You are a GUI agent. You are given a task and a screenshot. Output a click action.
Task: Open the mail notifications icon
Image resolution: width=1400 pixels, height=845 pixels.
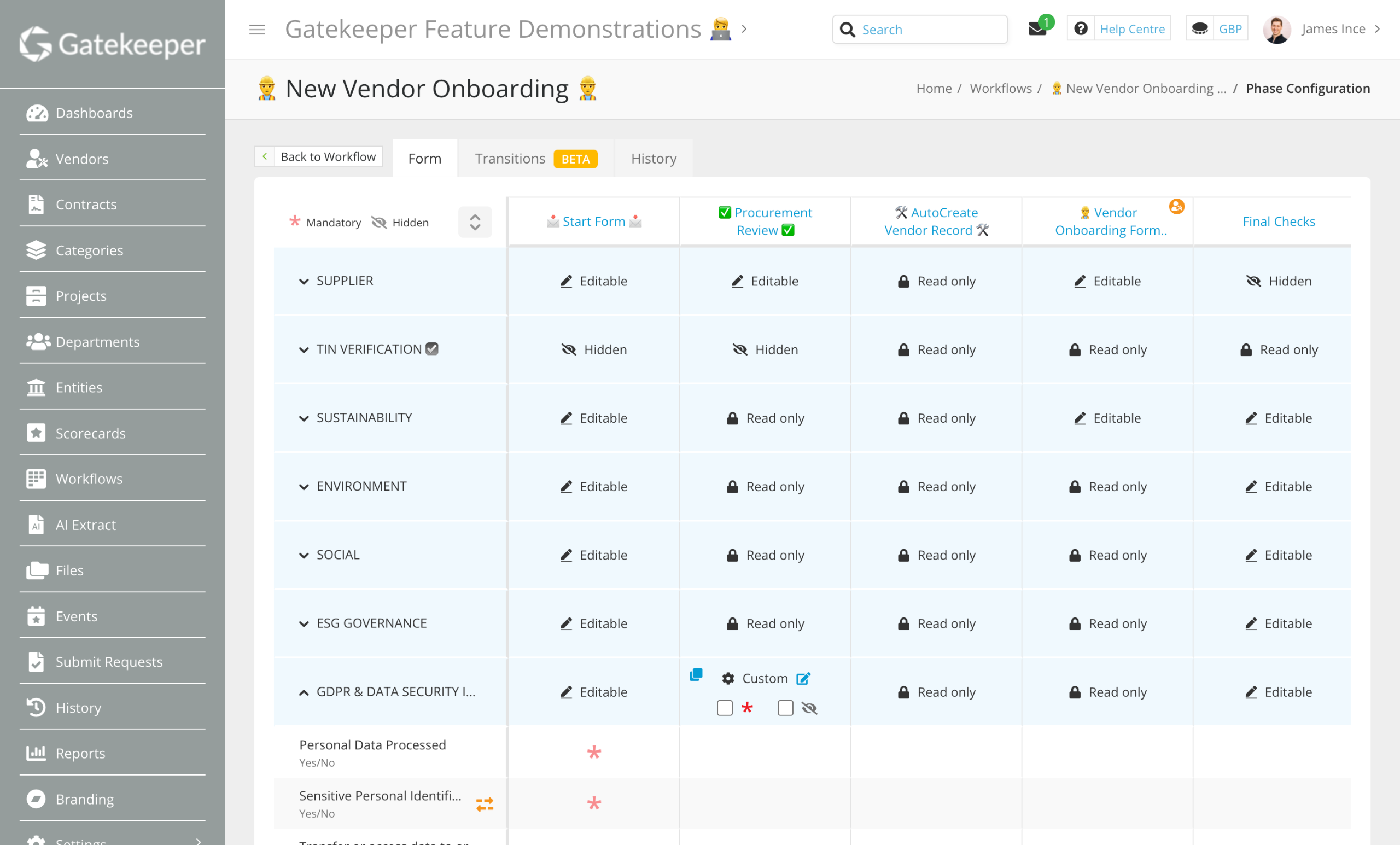pos(1037,29)
